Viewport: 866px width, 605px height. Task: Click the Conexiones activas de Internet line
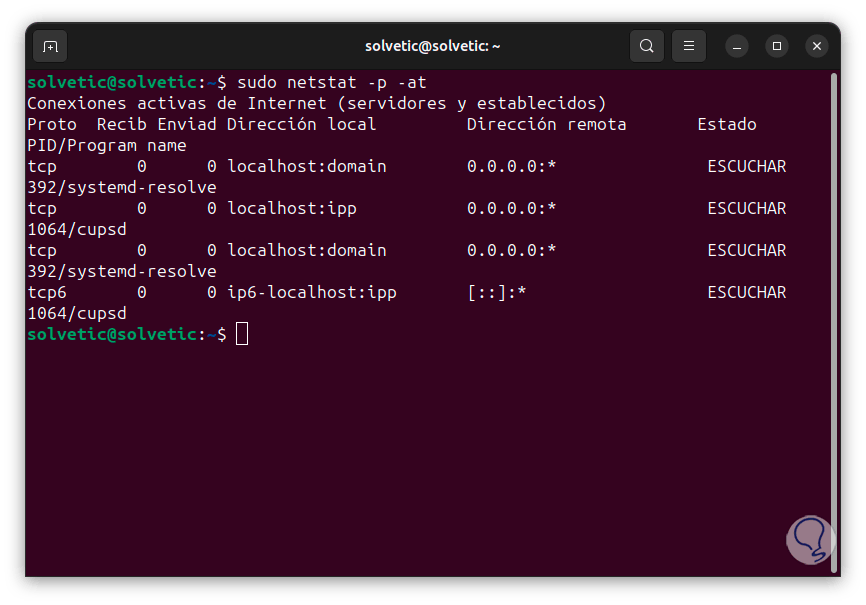click(316, 103)
